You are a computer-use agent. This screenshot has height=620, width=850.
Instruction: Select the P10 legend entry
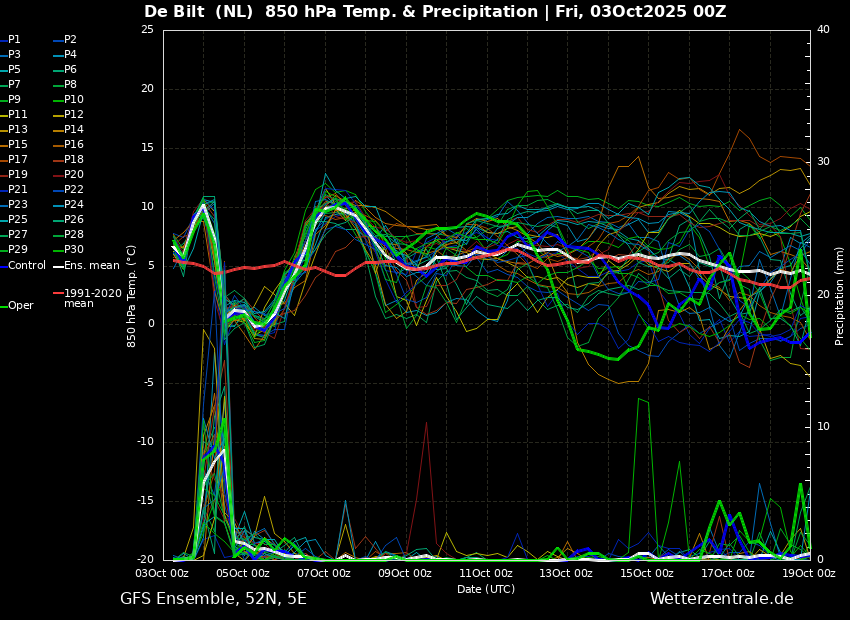(x=68, y=99)
